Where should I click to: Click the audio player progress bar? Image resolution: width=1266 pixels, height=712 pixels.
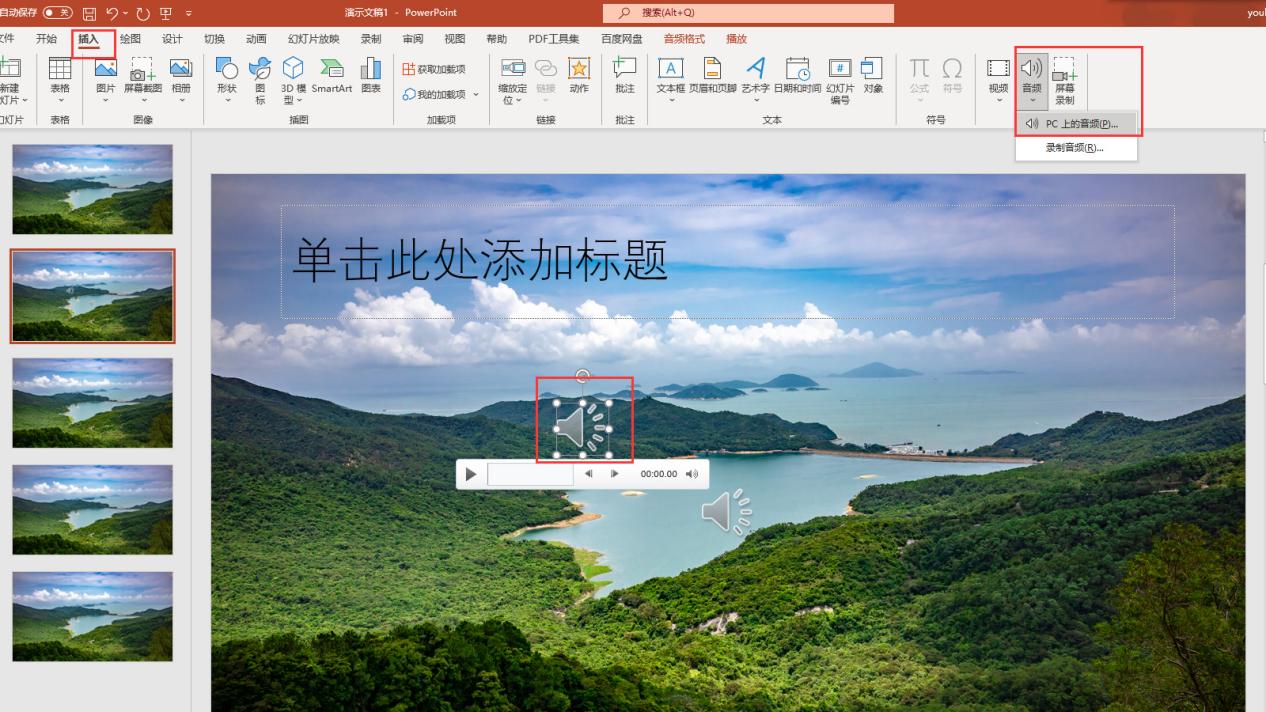tap(530, 474)
